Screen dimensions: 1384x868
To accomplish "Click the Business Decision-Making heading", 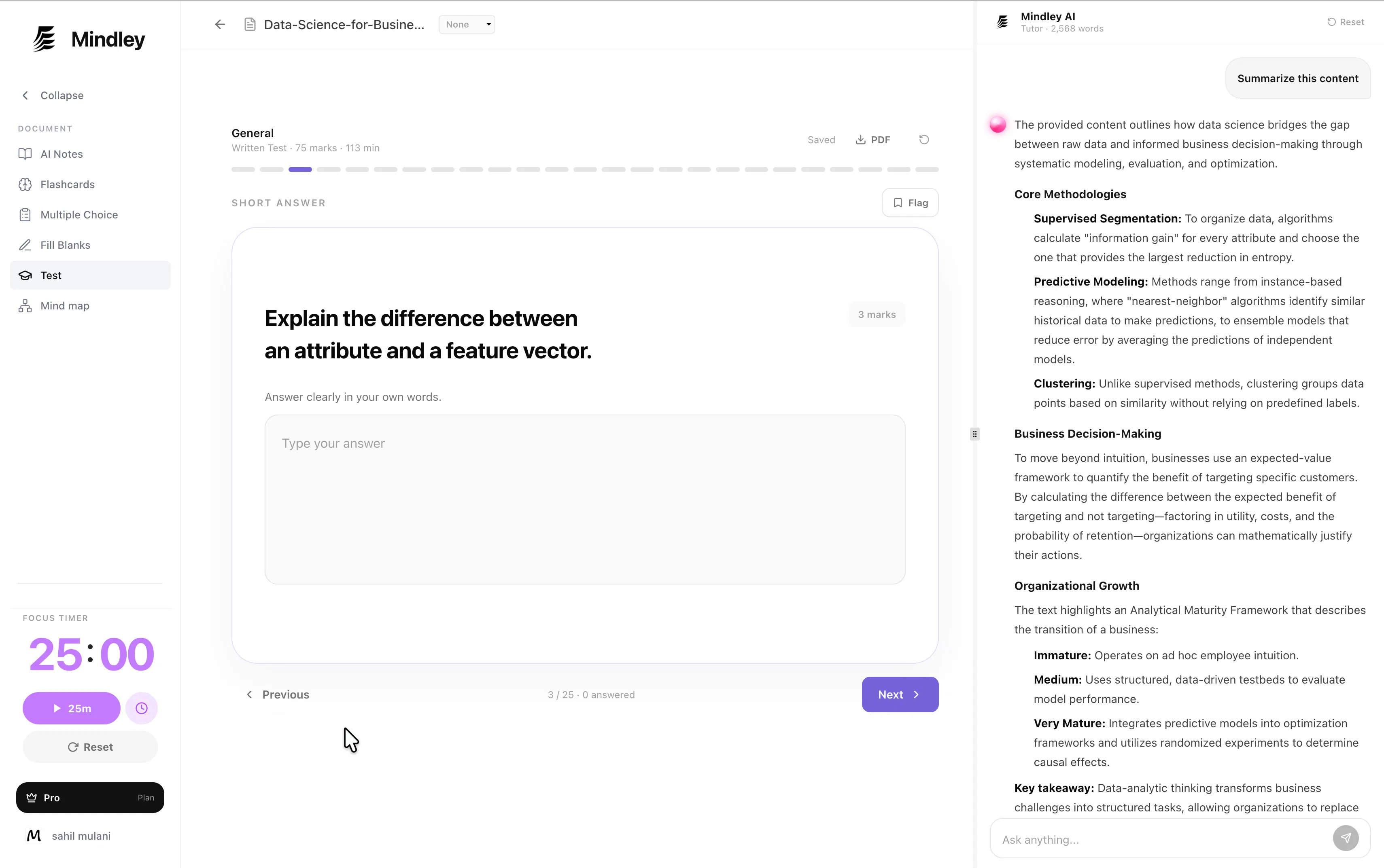I will (1088, 434).
